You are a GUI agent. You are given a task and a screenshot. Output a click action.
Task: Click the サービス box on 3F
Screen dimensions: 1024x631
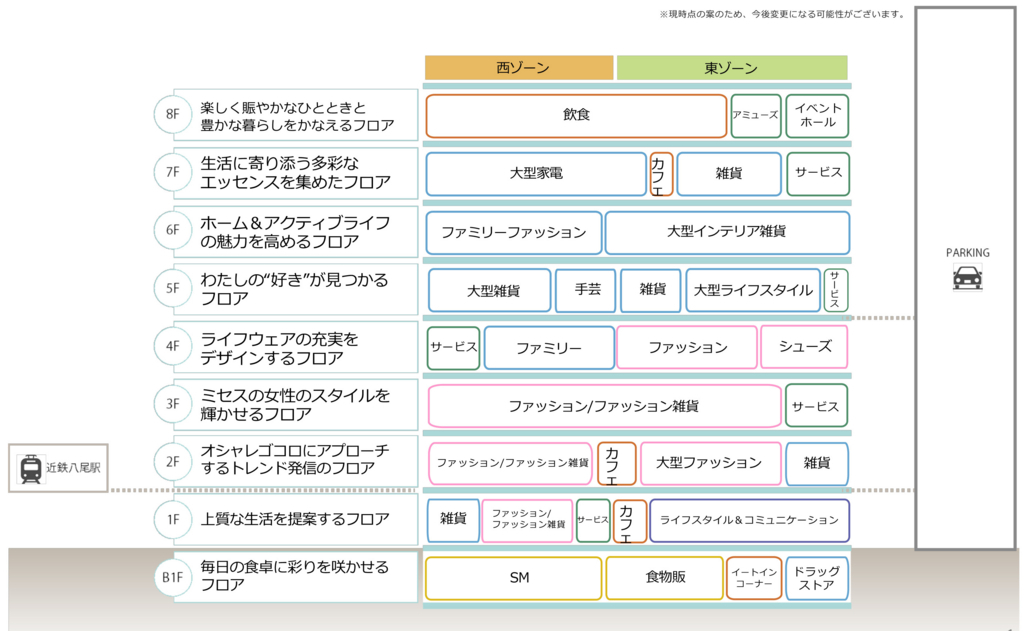tap(816, 406)
